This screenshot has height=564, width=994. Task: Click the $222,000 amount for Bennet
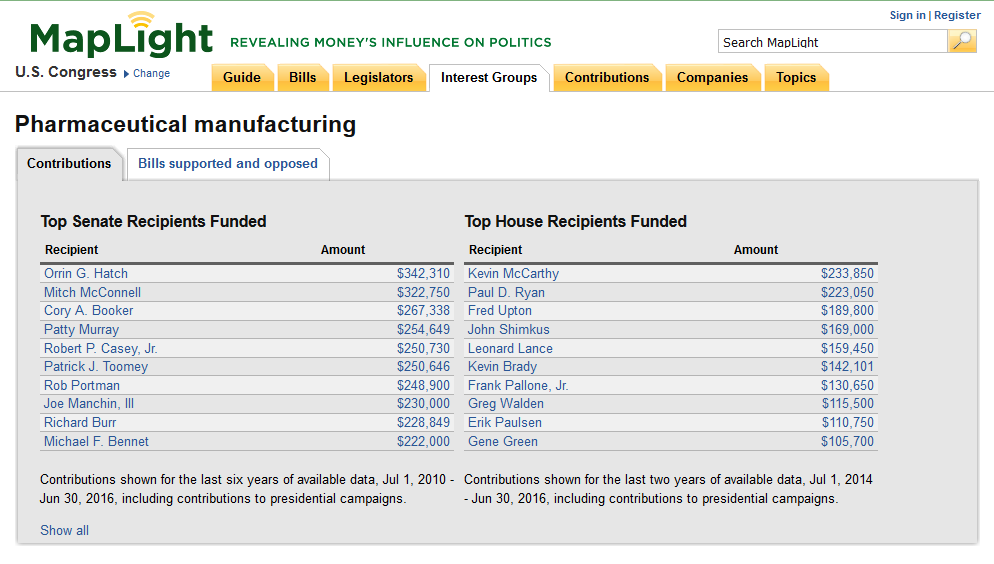click(x=423, y=442)
